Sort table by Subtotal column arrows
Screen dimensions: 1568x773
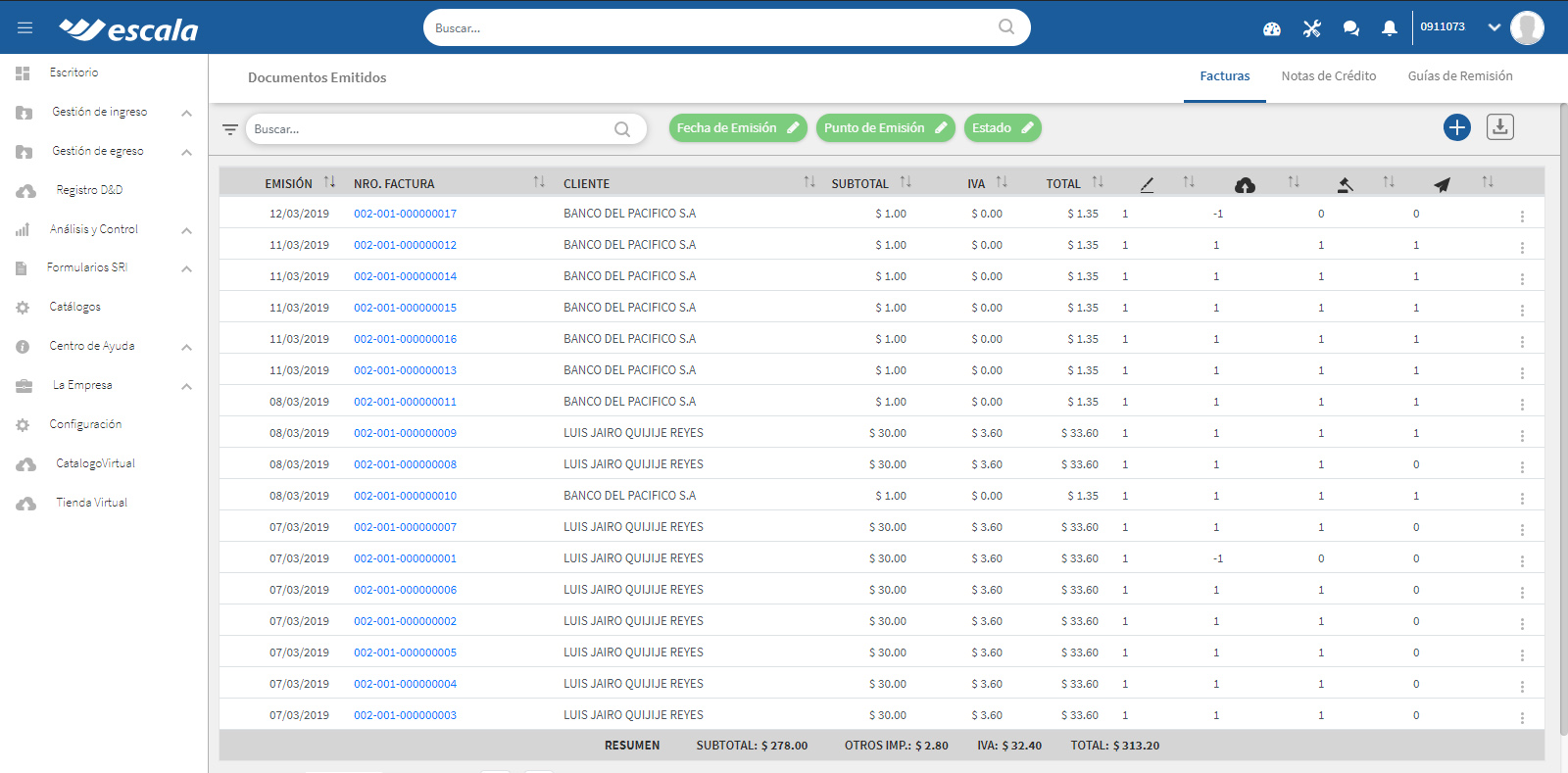click(x=906, y=182)
